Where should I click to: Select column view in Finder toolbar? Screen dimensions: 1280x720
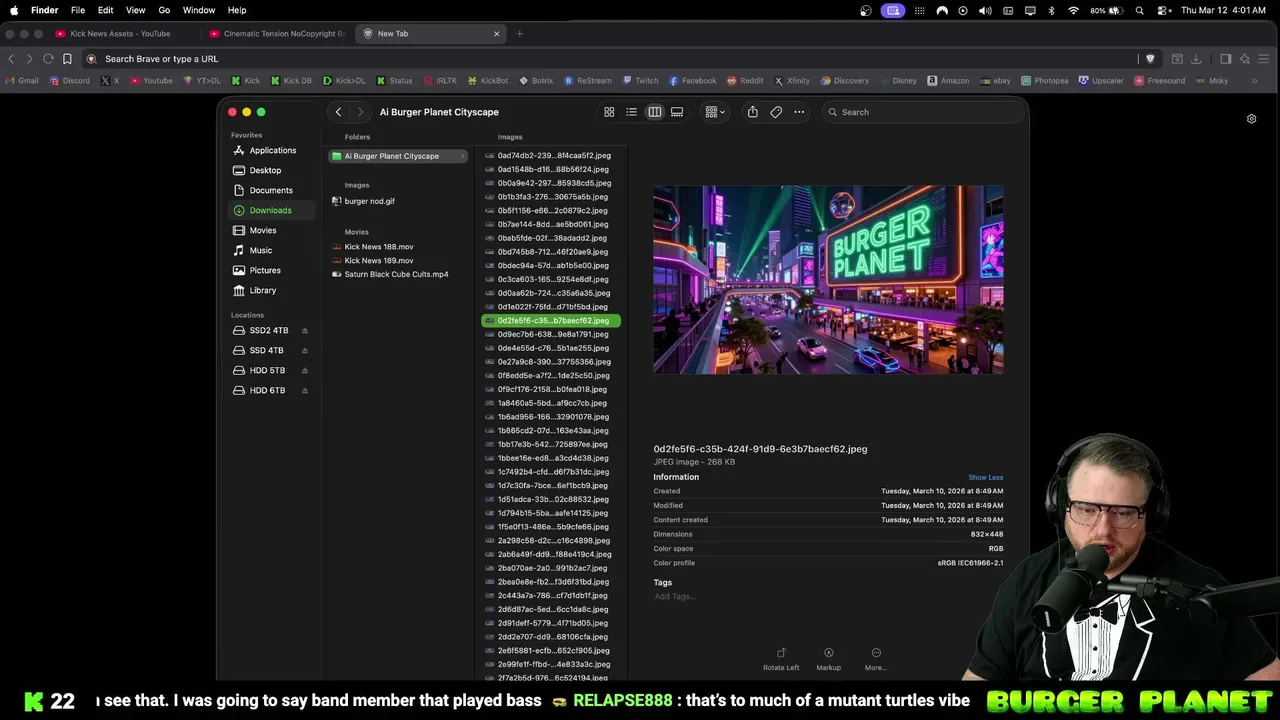[654, 112]
